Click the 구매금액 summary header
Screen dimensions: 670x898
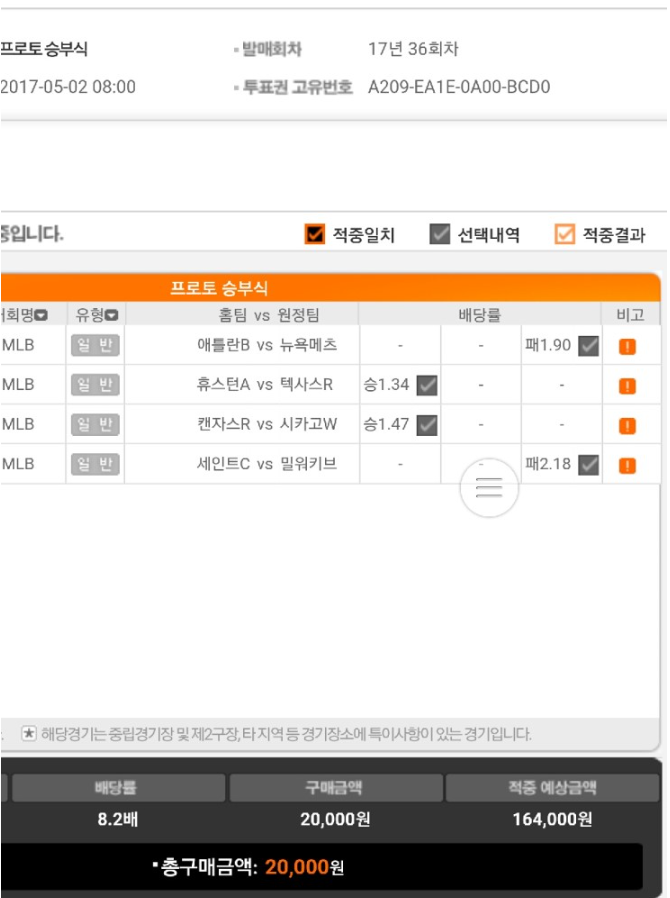click(x=336, y=788)
